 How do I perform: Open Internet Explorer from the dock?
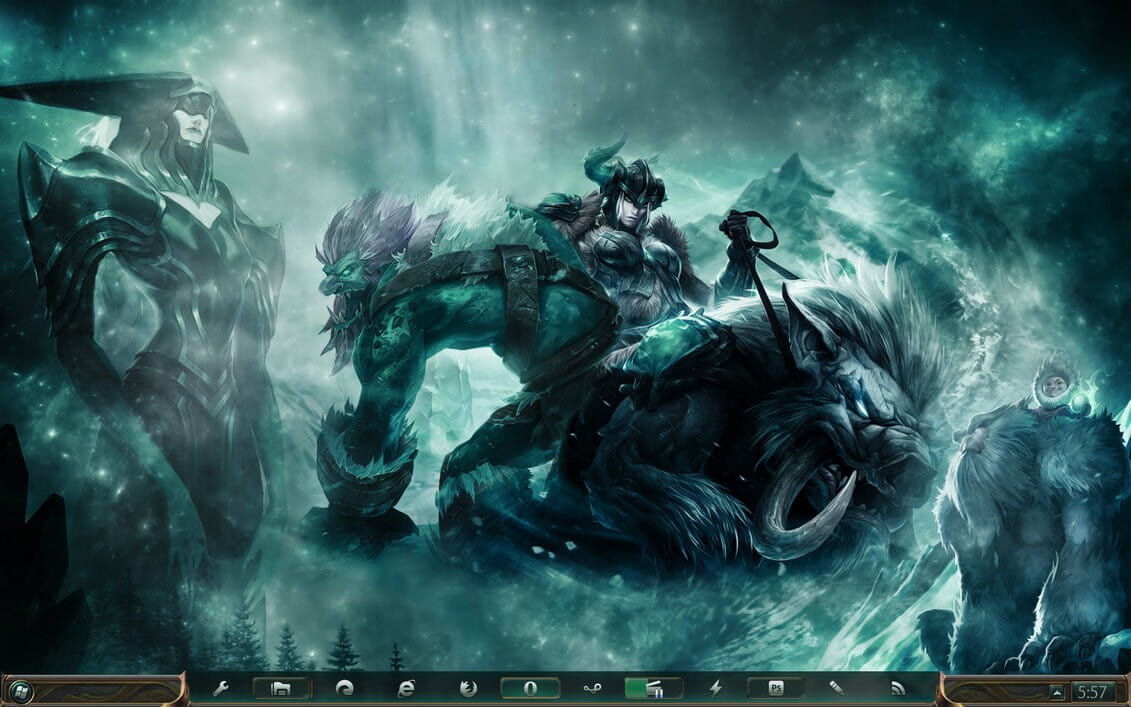(406, 688)
